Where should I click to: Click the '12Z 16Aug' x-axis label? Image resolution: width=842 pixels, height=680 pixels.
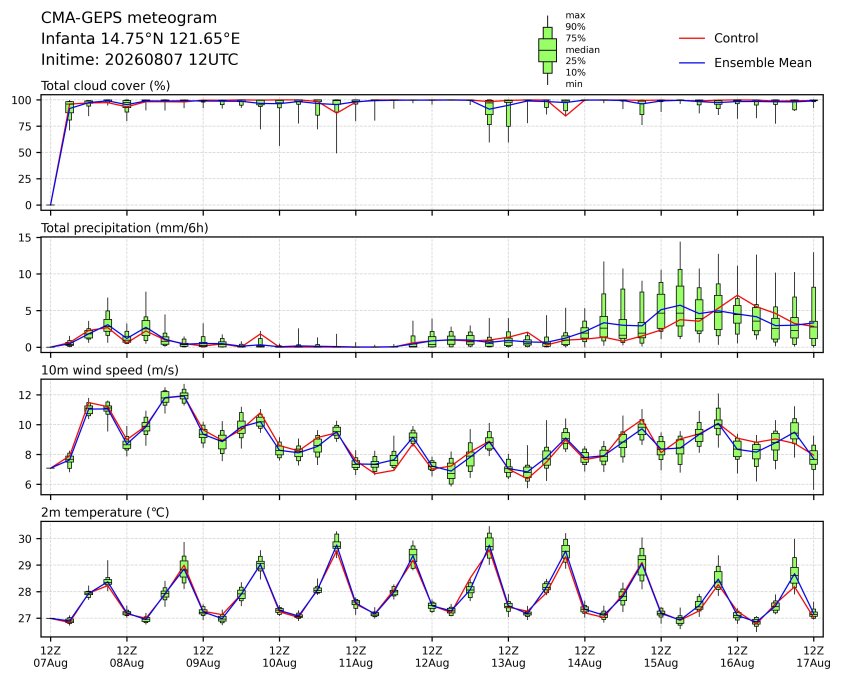(737, 657)
